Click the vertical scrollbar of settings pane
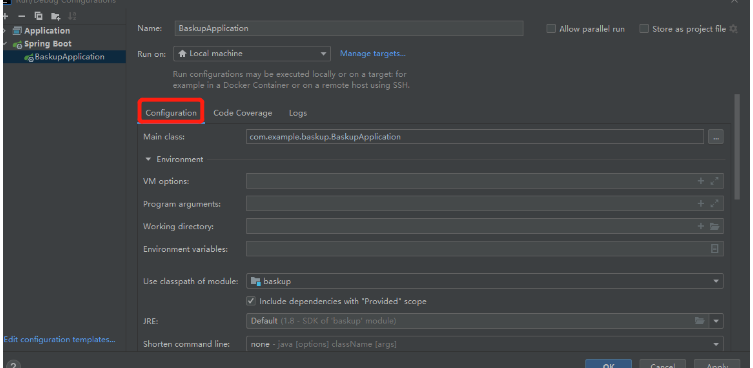This screenshot has height=368, width=753. coord(737,147)
